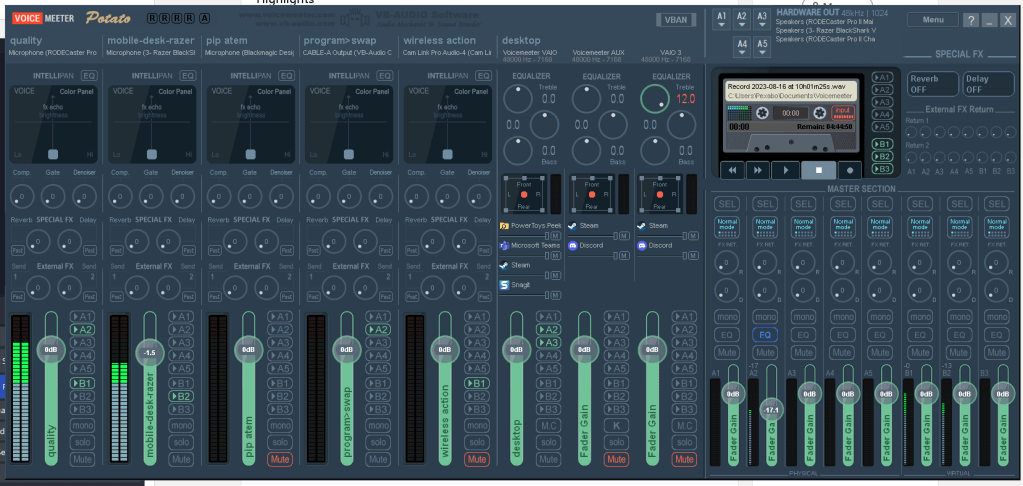Click the Microsoft Teams app icon

click(x=504, y=245)
